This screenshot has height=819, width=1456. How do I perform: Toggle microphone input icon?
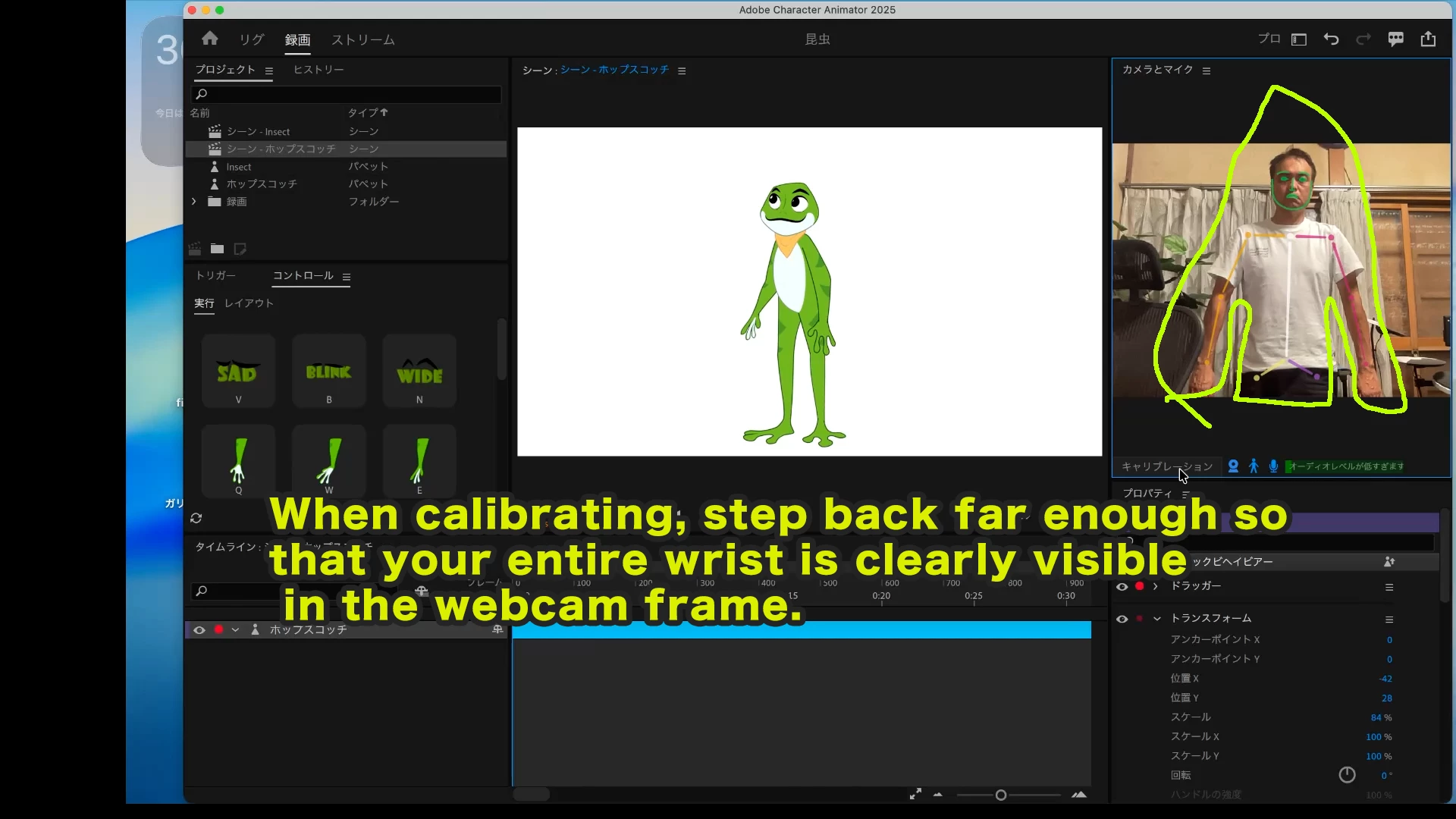(x=1273, y=466)
